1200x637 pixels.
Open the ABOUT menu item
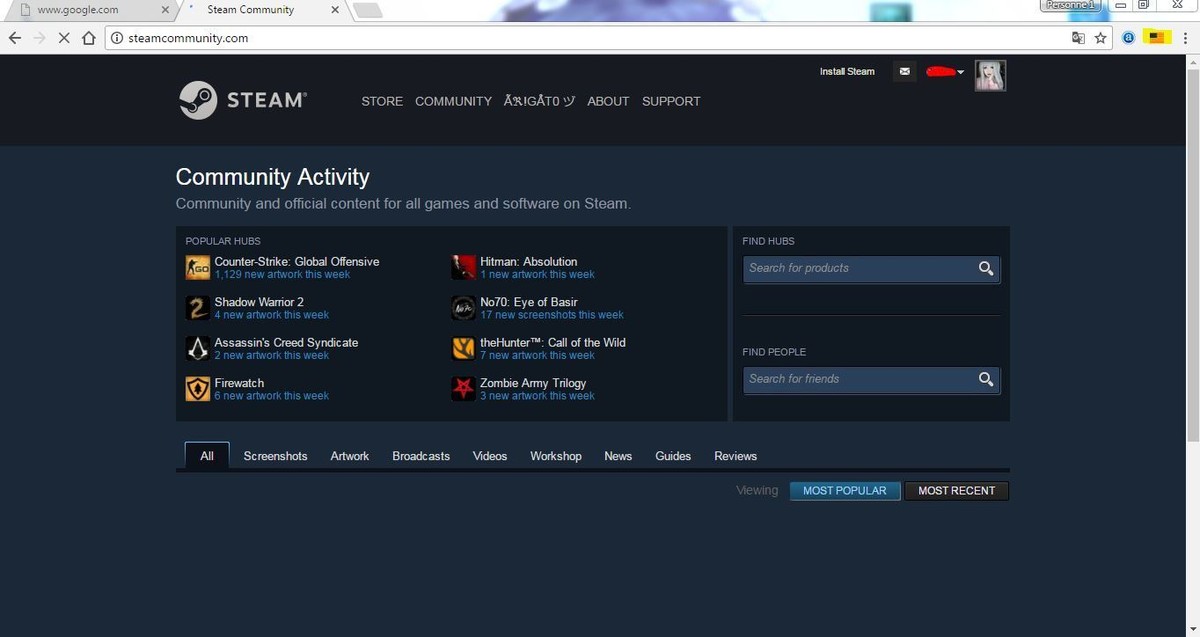pos(608,101)
